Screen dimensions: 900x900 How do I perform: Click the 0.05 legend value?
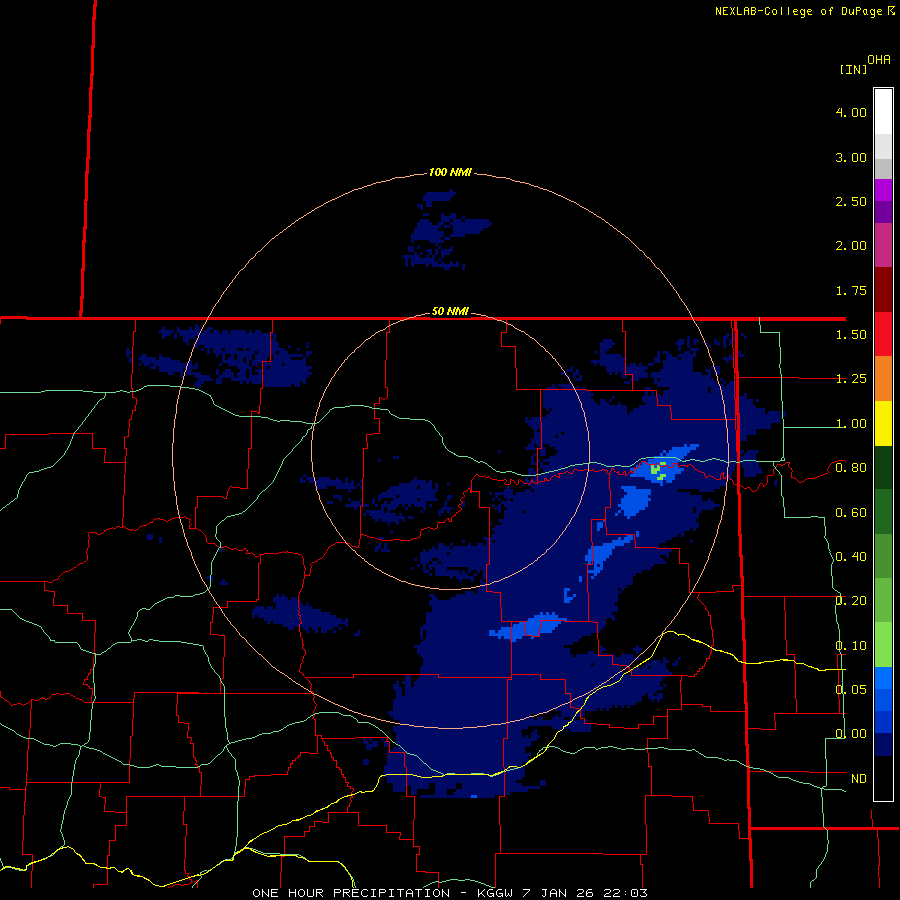point(851,689)
